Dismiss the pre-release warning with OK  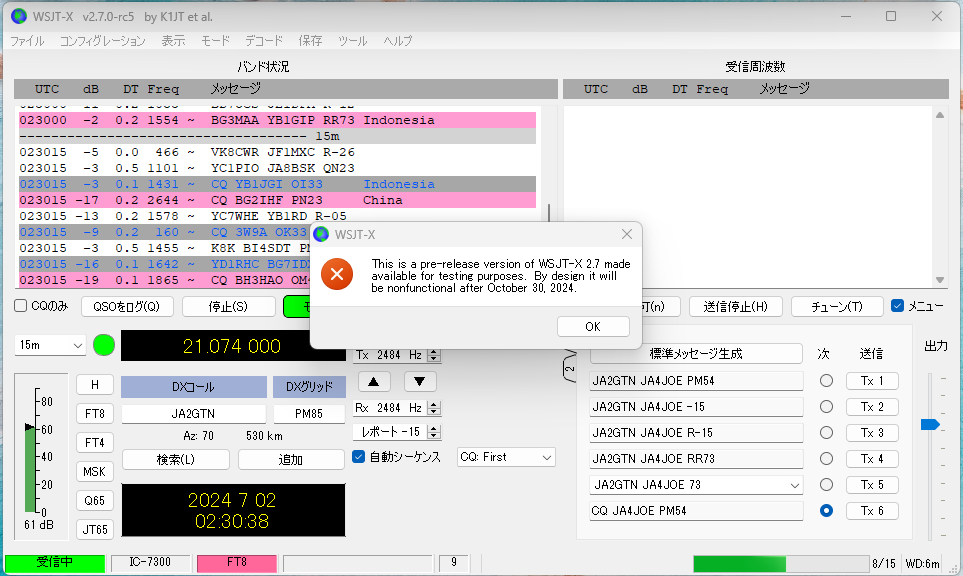click(x=592, y=326)
